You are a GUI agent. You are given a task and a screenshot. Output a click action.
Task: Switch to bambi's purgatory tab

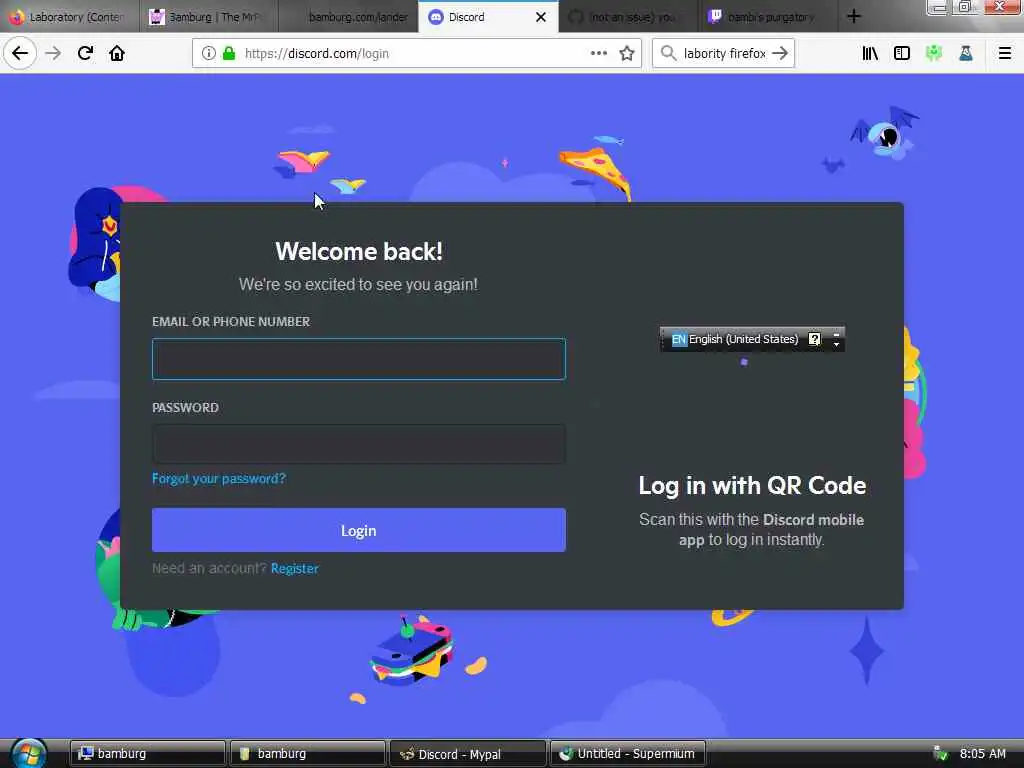point(767,16)
